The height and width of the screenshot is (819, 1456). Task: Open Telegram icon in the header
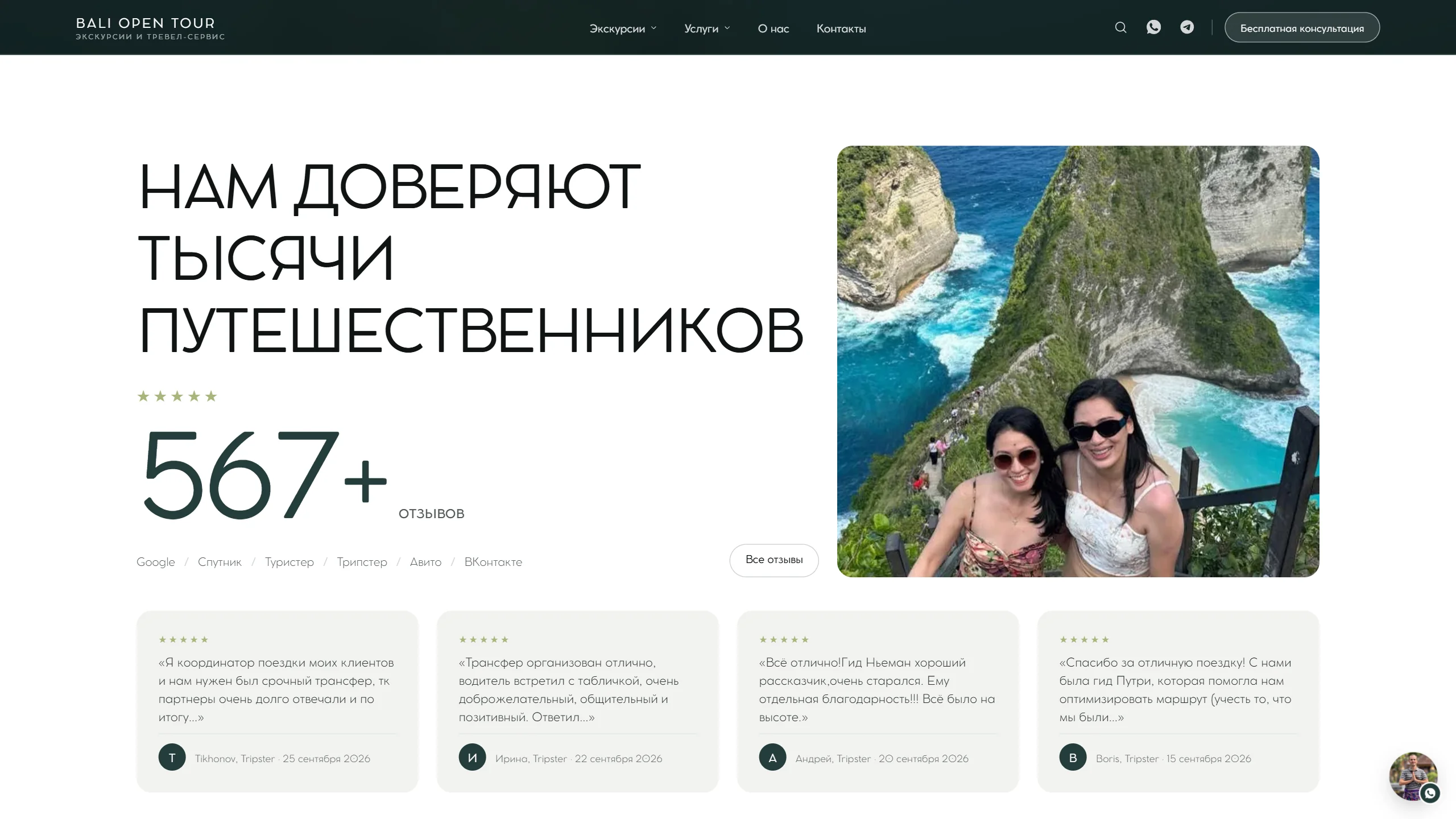click(1187, 27)
